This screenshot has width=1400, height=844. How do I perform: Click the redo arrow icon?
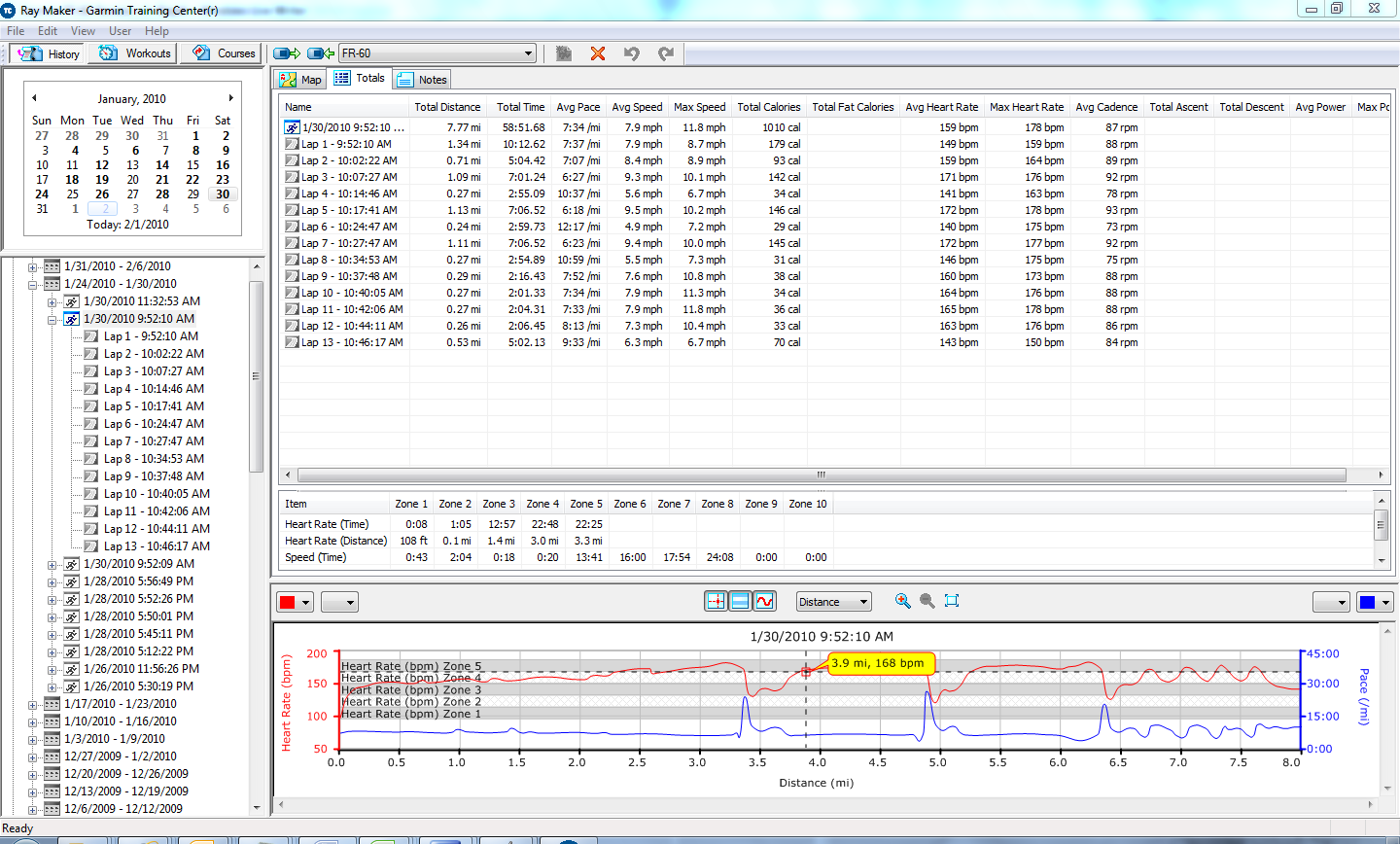coord(666,53)
